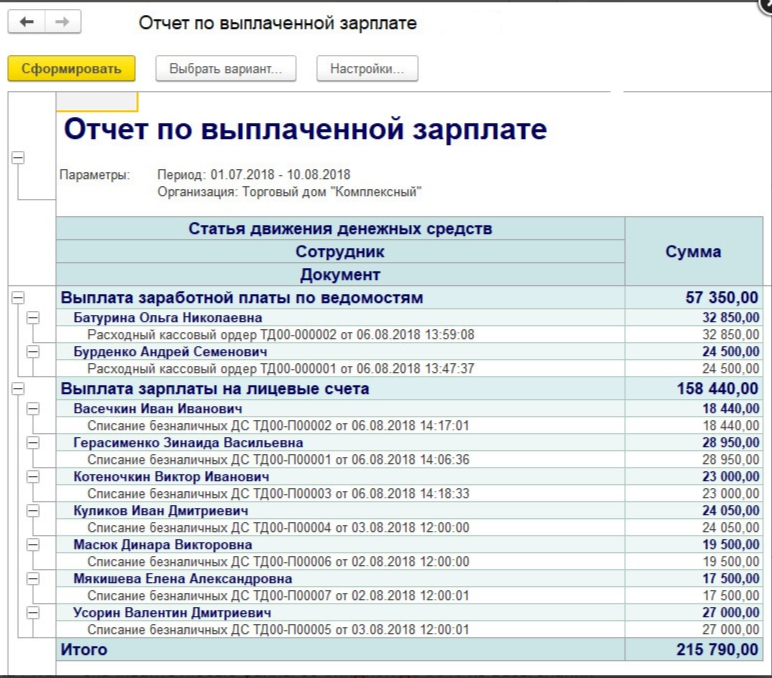Collapse the Котеночкин Виктор Иванович row

tap(33, 477)
